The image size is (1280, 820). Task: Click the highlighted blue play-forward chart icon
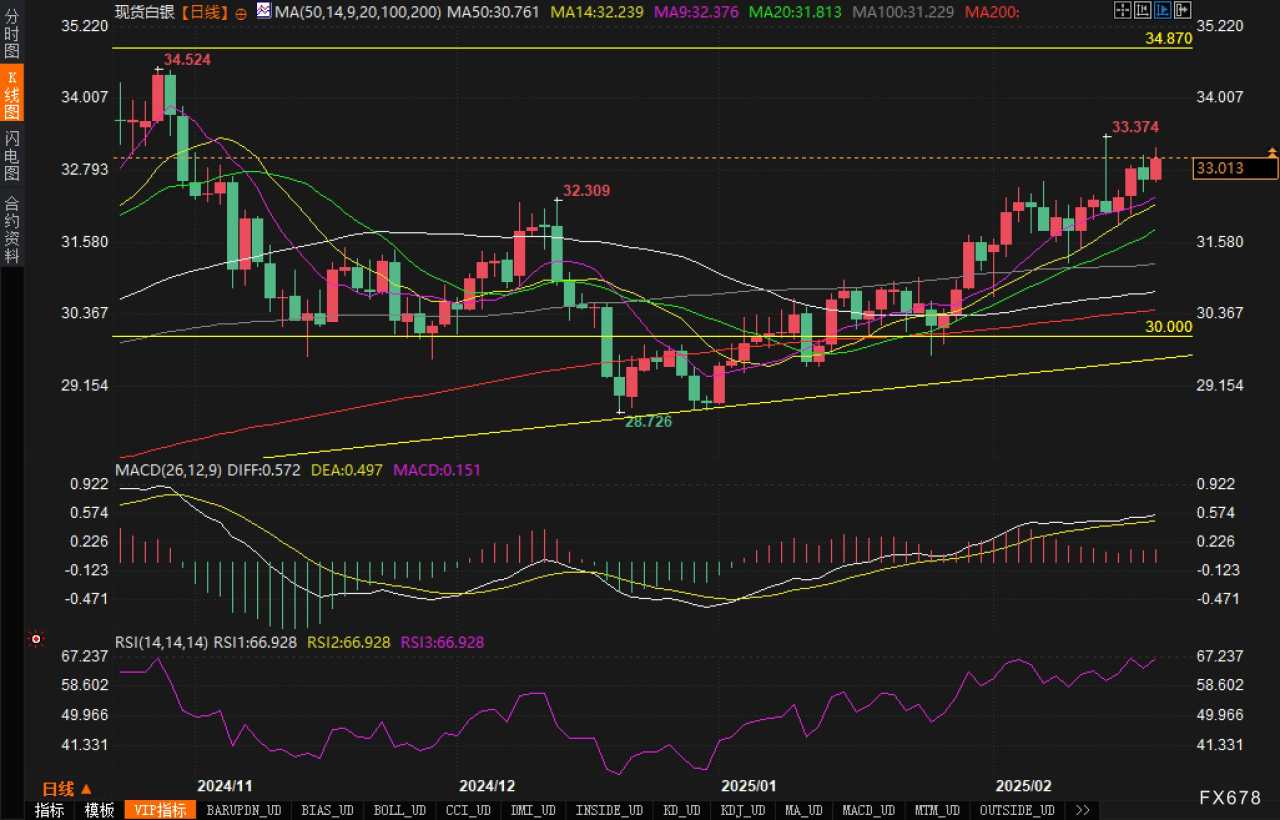[1163, 10]
